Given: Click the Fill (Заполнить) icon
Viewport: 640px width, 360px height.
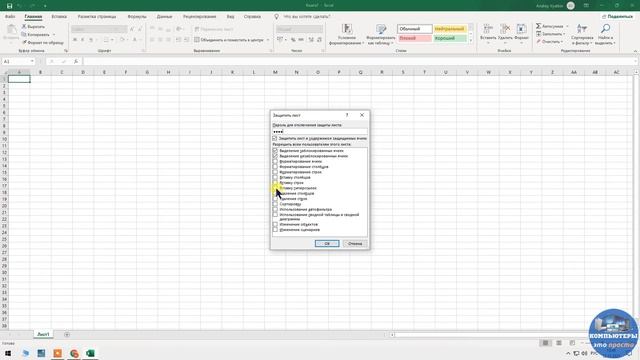Looking at the screenshot, I should [x=538, y=34].
